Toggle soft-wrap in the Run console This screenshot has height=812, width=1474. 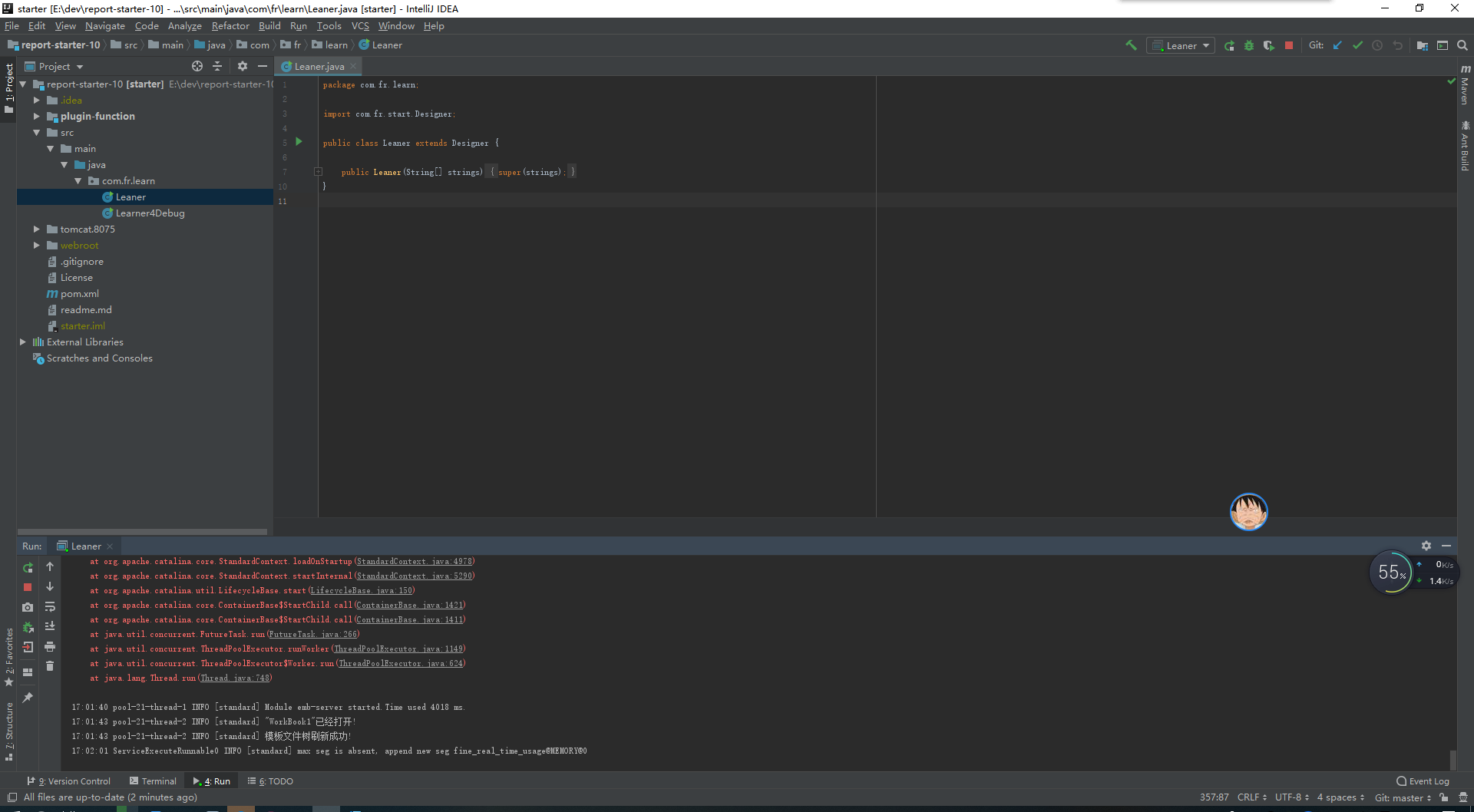(x=50, y=607)
